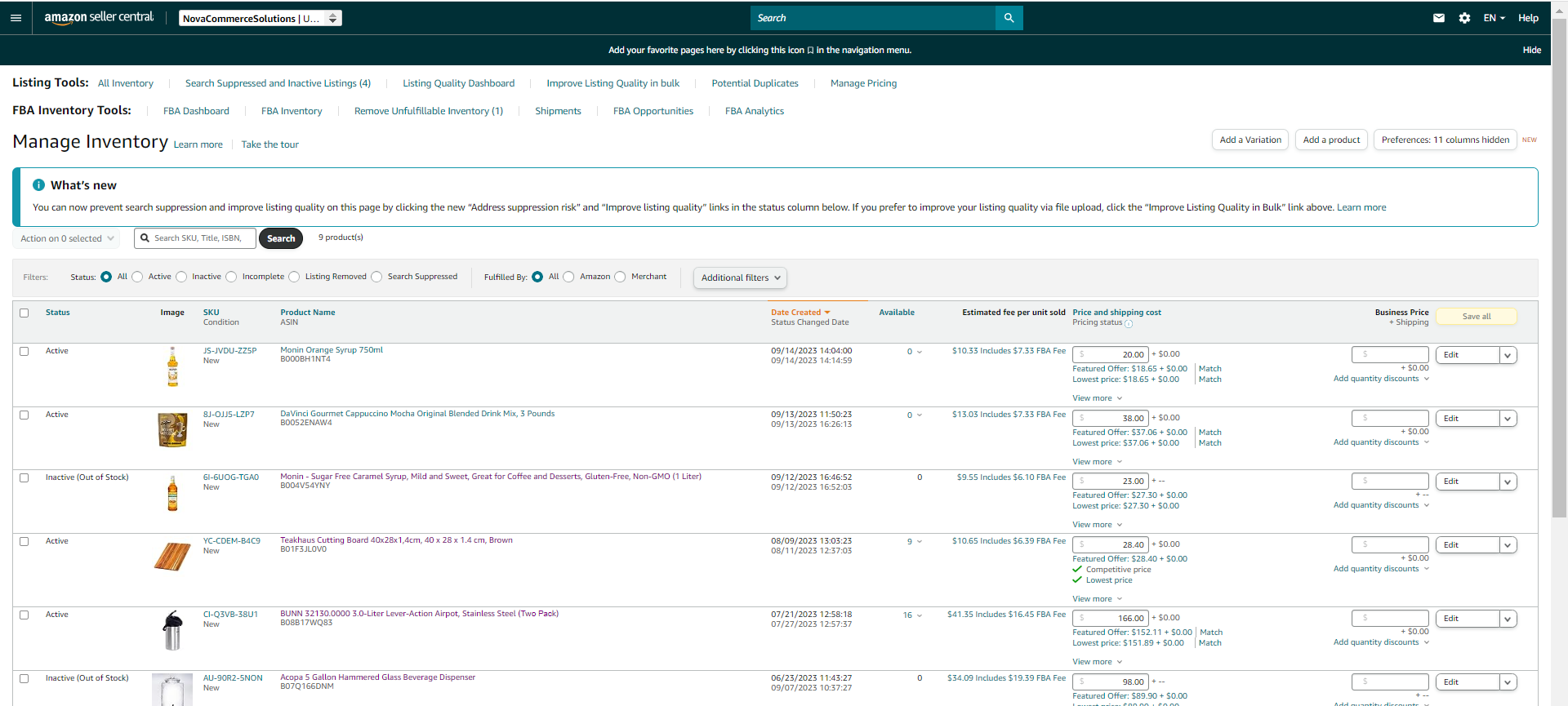
Task: Hide the favorites banner
Action: pos(1531,50)
